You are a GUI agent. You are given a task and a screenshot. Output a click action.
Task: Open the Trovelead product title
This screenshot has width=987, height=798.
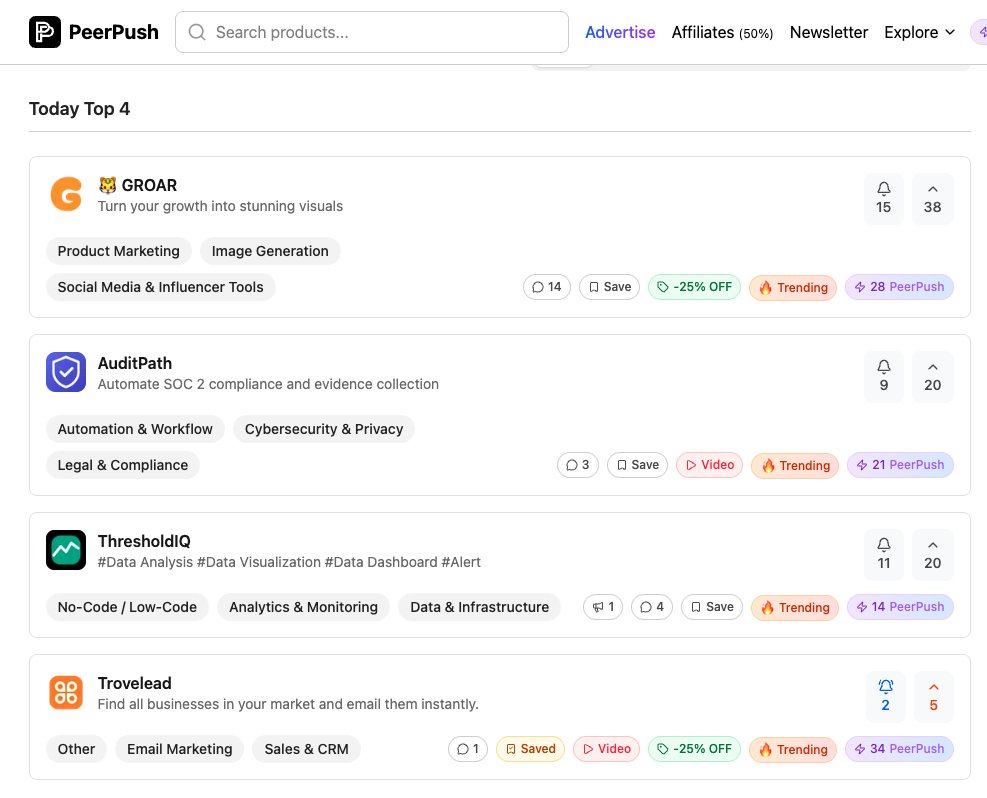[135, 683]
